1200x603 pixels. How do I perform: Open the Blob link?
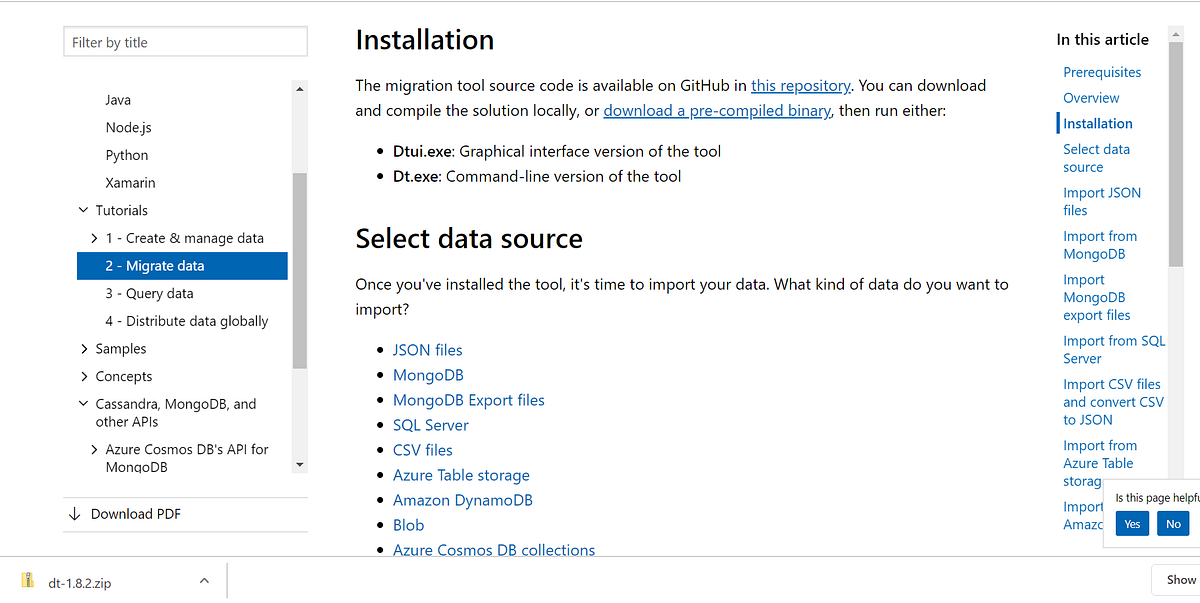(409, 525)
